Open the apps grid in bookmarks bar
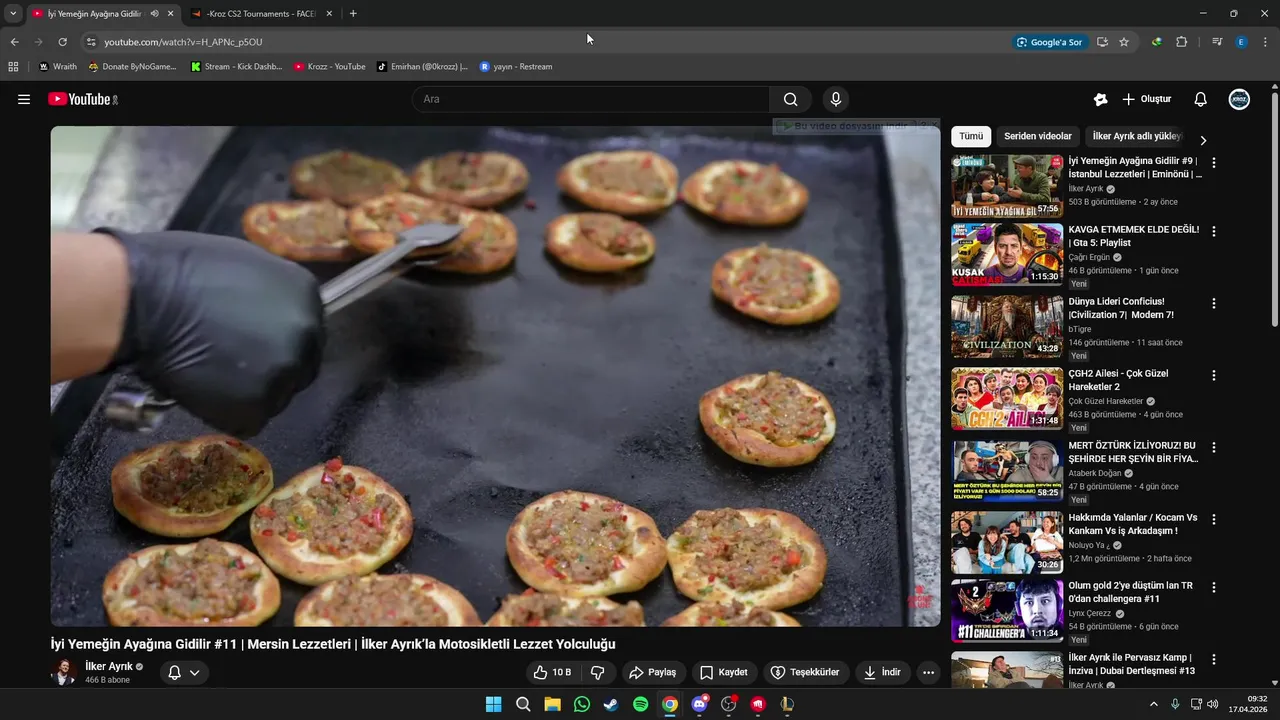 click(13, 67)
